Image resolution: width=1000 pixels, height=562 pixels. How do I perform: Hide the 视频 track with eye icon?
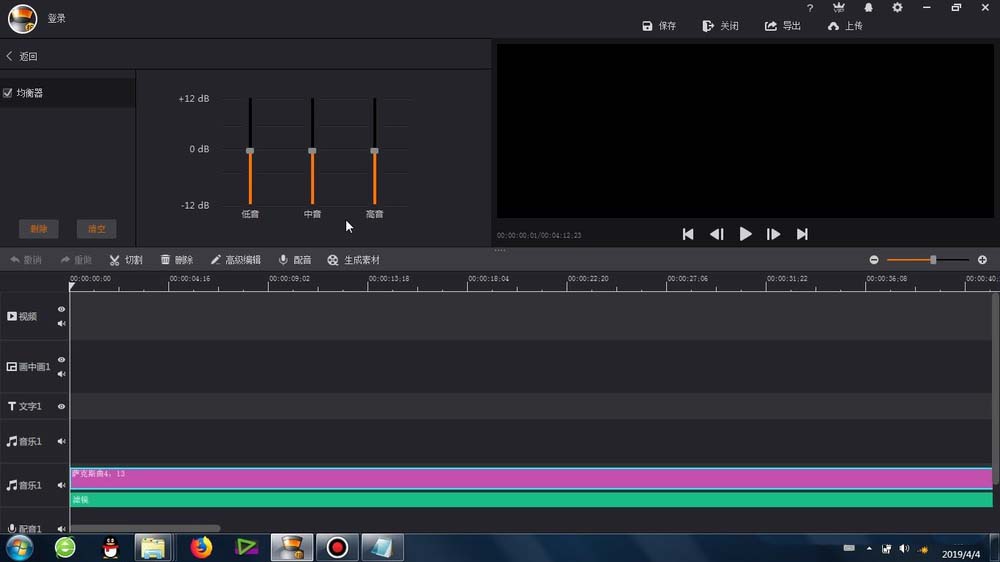click(61, 309)
